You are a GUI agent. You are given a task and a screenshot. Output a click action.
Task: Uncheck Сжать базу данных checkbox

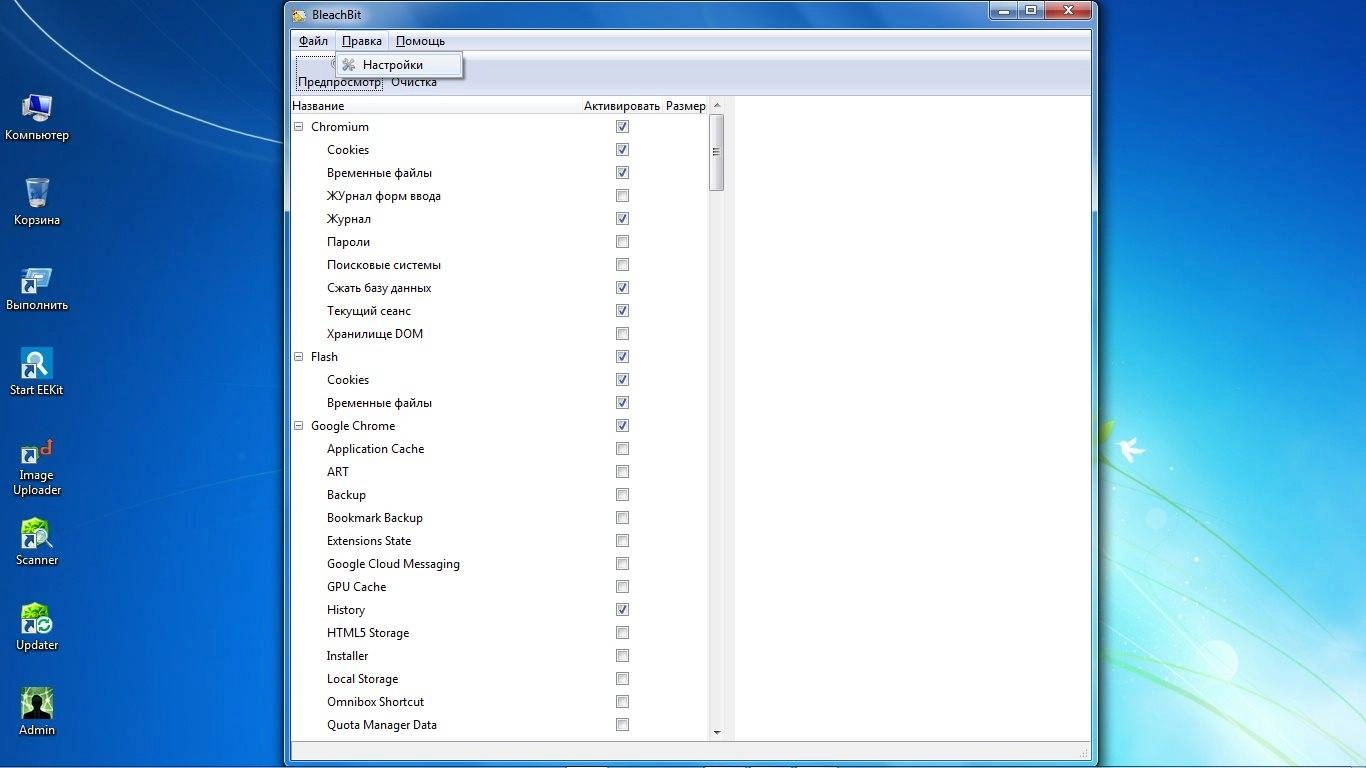click(622, 288)
